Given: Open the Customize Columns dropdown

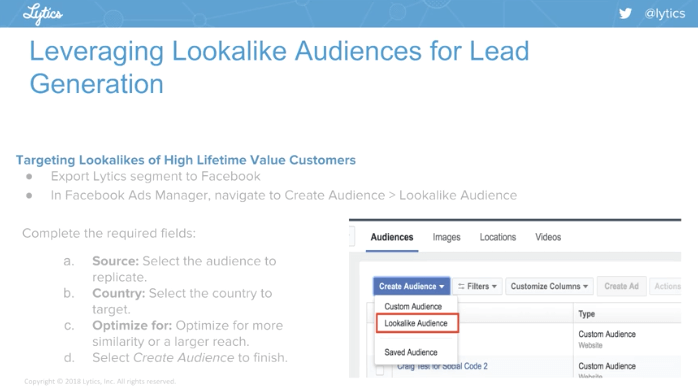Looking at the screenshot, I should (549, 286).
